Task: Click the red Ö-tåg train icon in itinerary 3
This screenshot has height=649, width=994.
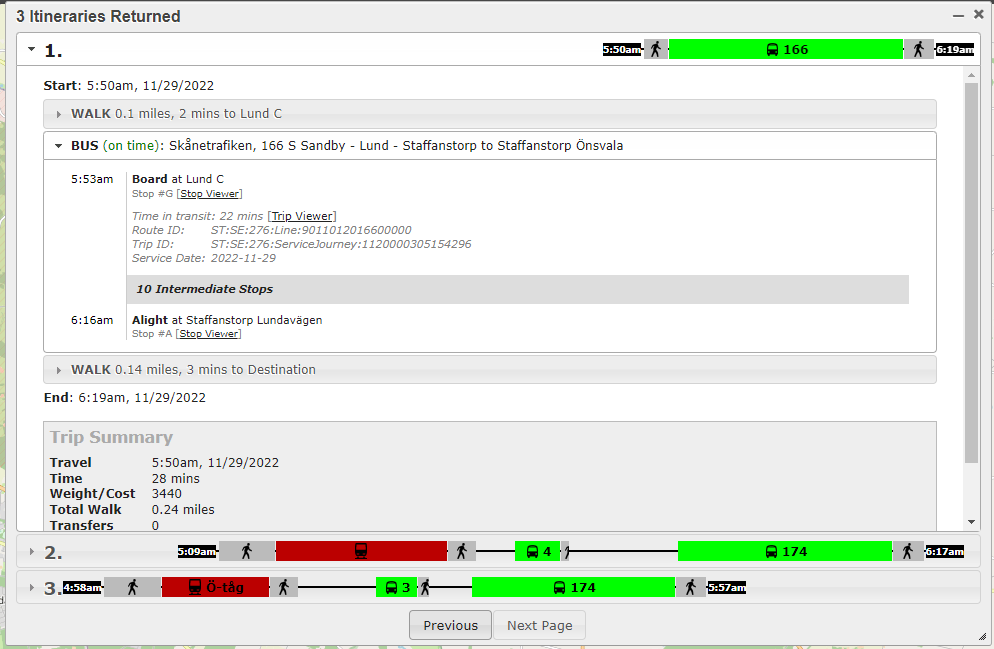Action: [215, 587]
